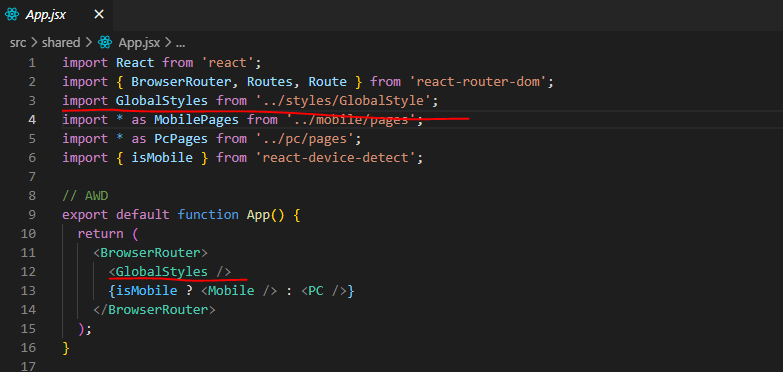The height and width of the screenshot is (372, 783).
Task: Click 'Routes' in the line 2 import
Action: point(270,82)
